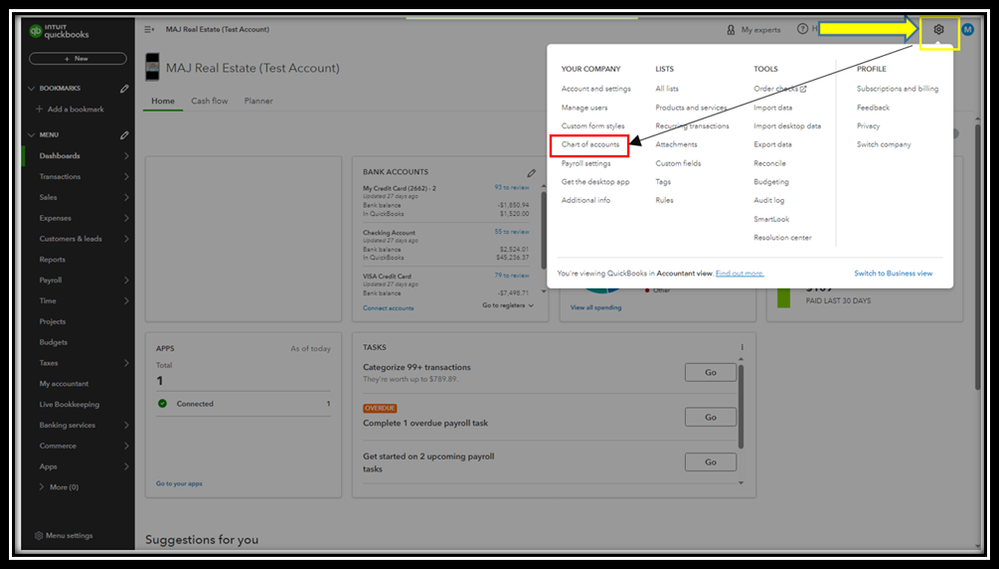Select Export data tool
Viewport: 999px width, 569px height.
(x=773, y=145)
